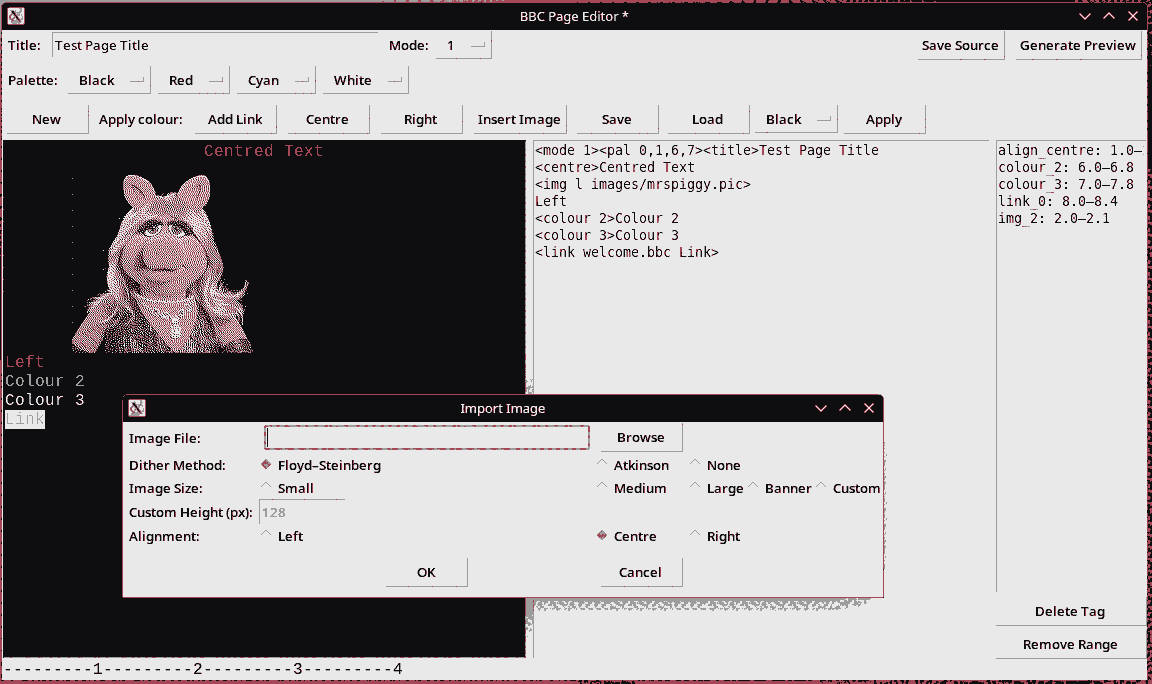
Task: Confirm the Import Image dialog with OK
Action: pos(426,571)
